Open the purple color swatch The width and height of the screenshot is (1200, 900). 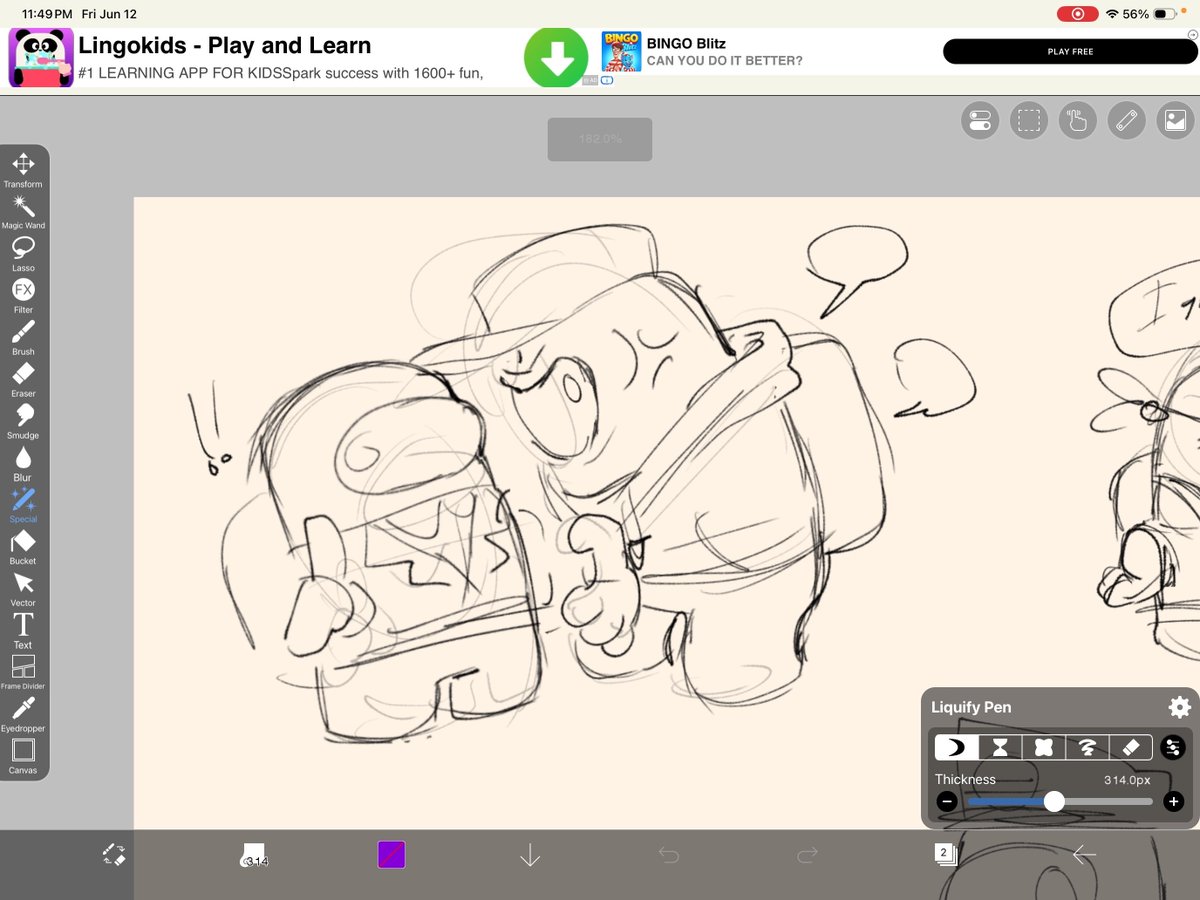click(x=391, y=855)
